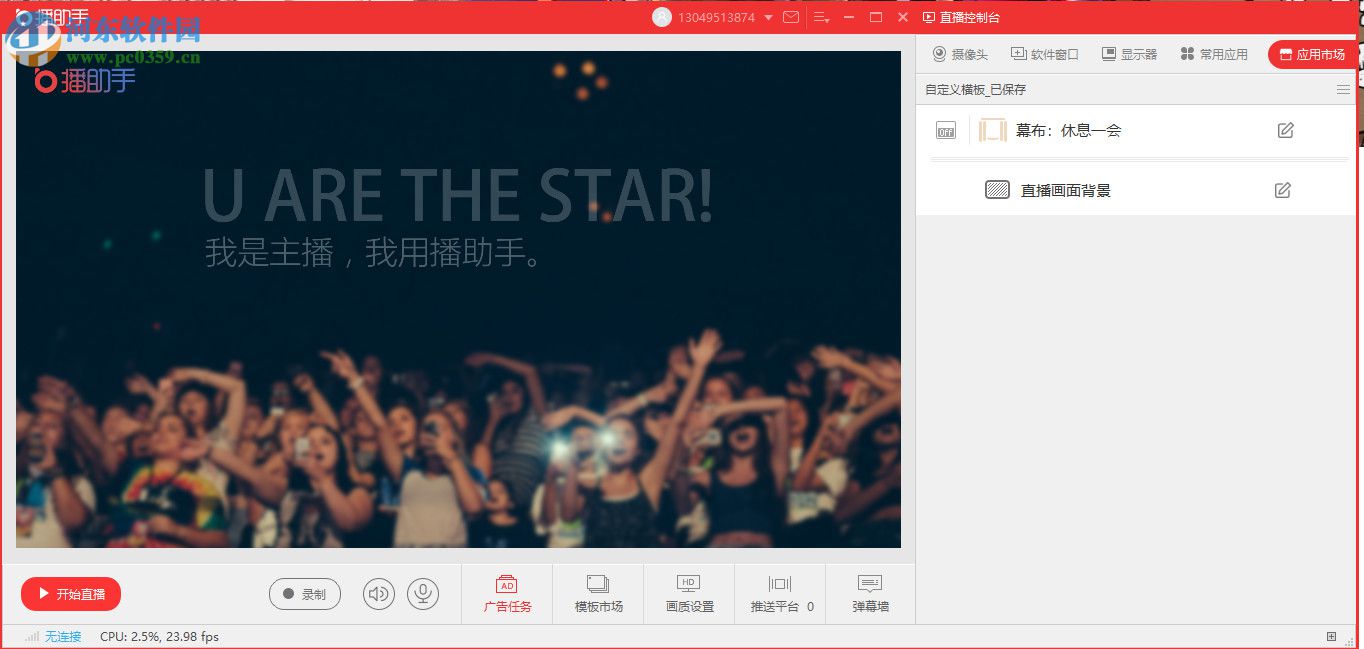Close the 播助手 window
Viewport: 1364px width, 649px height.
click(903, 17)
